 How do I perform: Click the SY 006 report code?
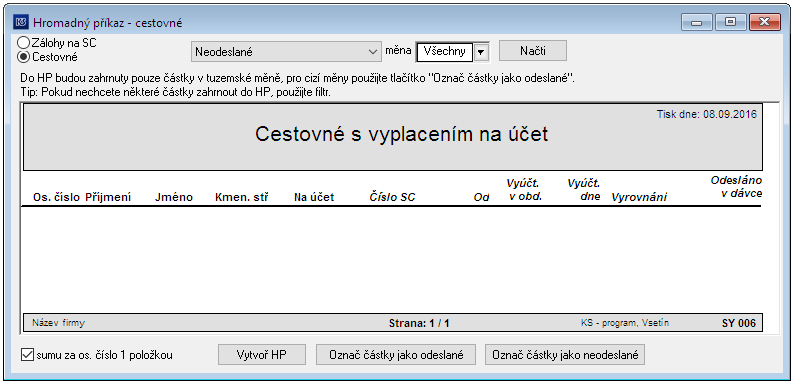739,323
